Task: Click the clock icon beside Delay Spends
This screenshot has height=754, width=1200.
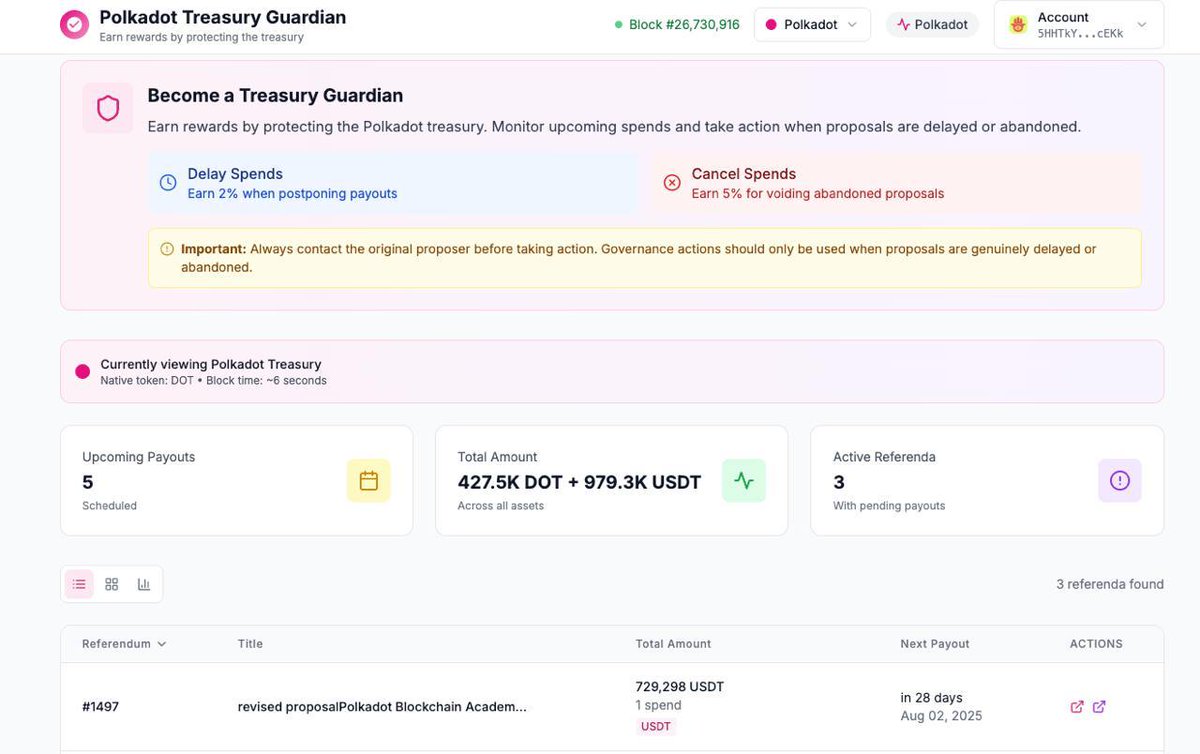Action: click(168, 182)
